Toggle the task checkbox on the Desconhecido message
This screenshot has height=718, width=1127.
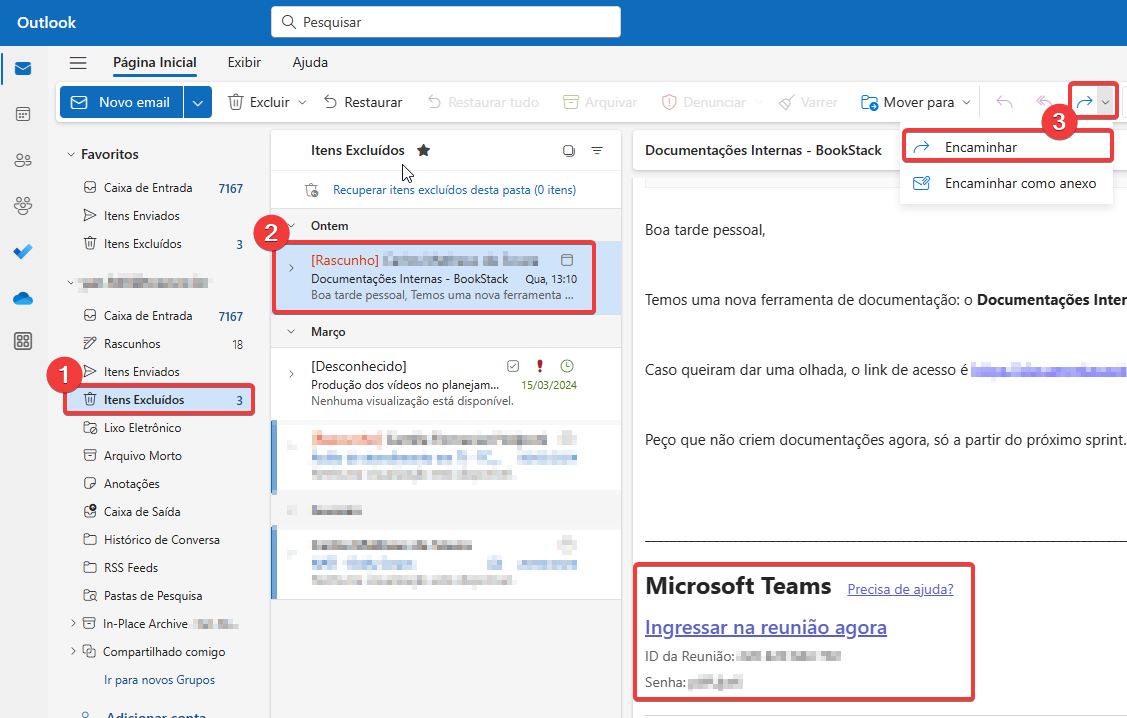[512, 366]
